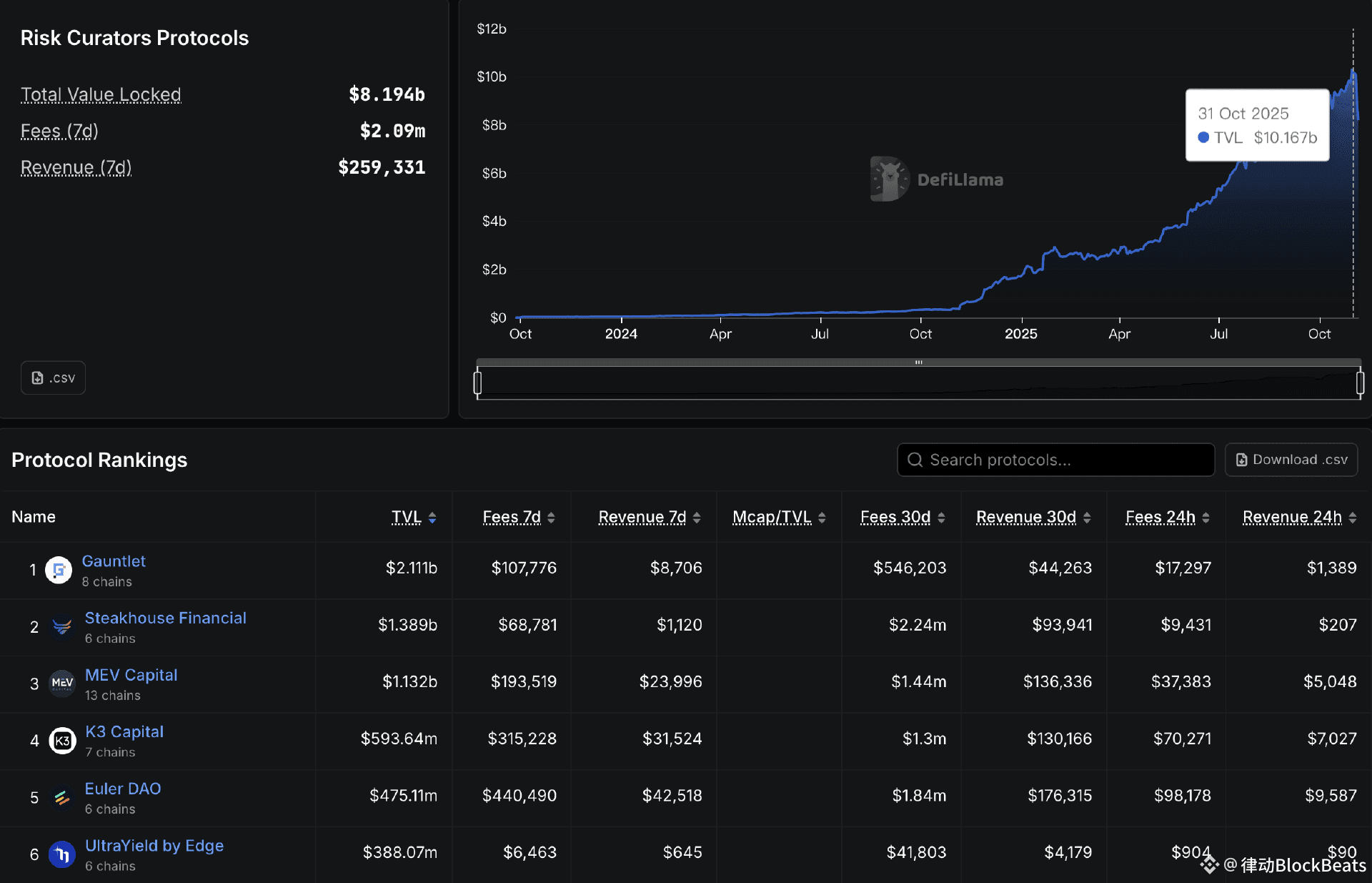
Task: Open the Steakhouse Financial protocol link
Action: point(165,618)
